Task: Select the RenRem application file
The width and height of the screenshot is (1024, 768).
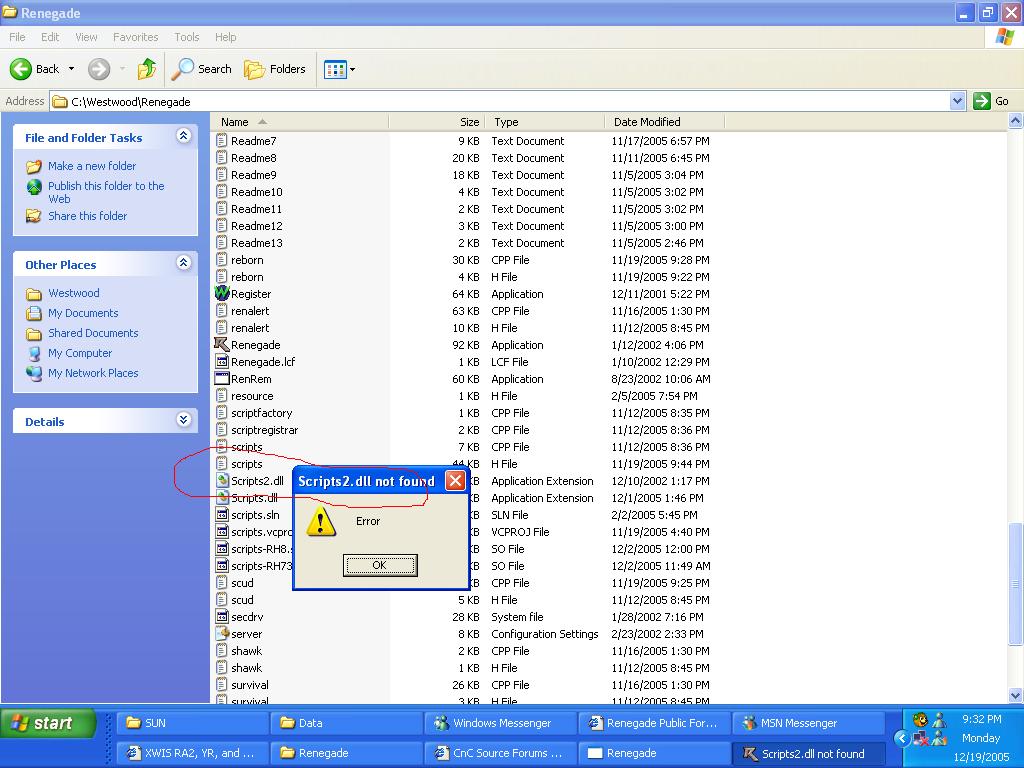Action: click(x=250, y=379)
